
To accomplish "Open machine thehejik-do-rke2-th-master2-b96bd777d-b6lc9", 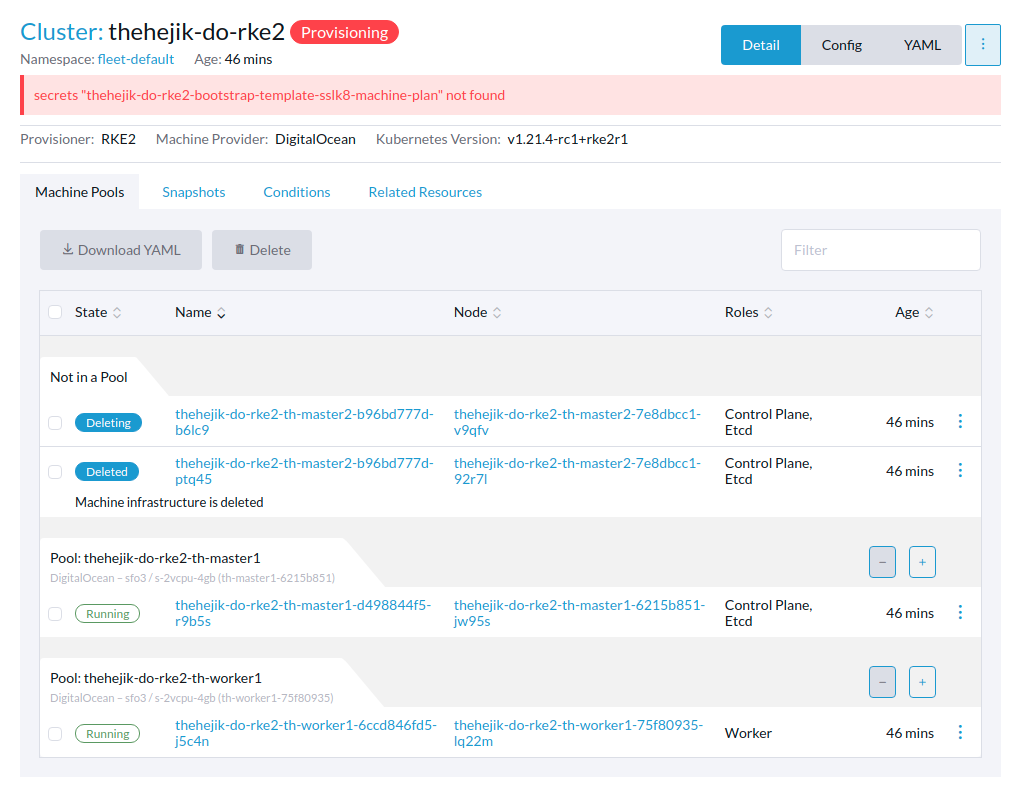I will [x=304, y=422].
